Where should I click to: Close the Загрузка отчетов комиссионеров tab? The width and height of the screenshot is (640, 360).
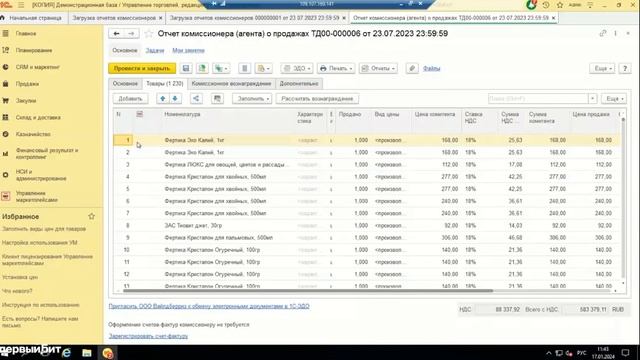[160, 18]
